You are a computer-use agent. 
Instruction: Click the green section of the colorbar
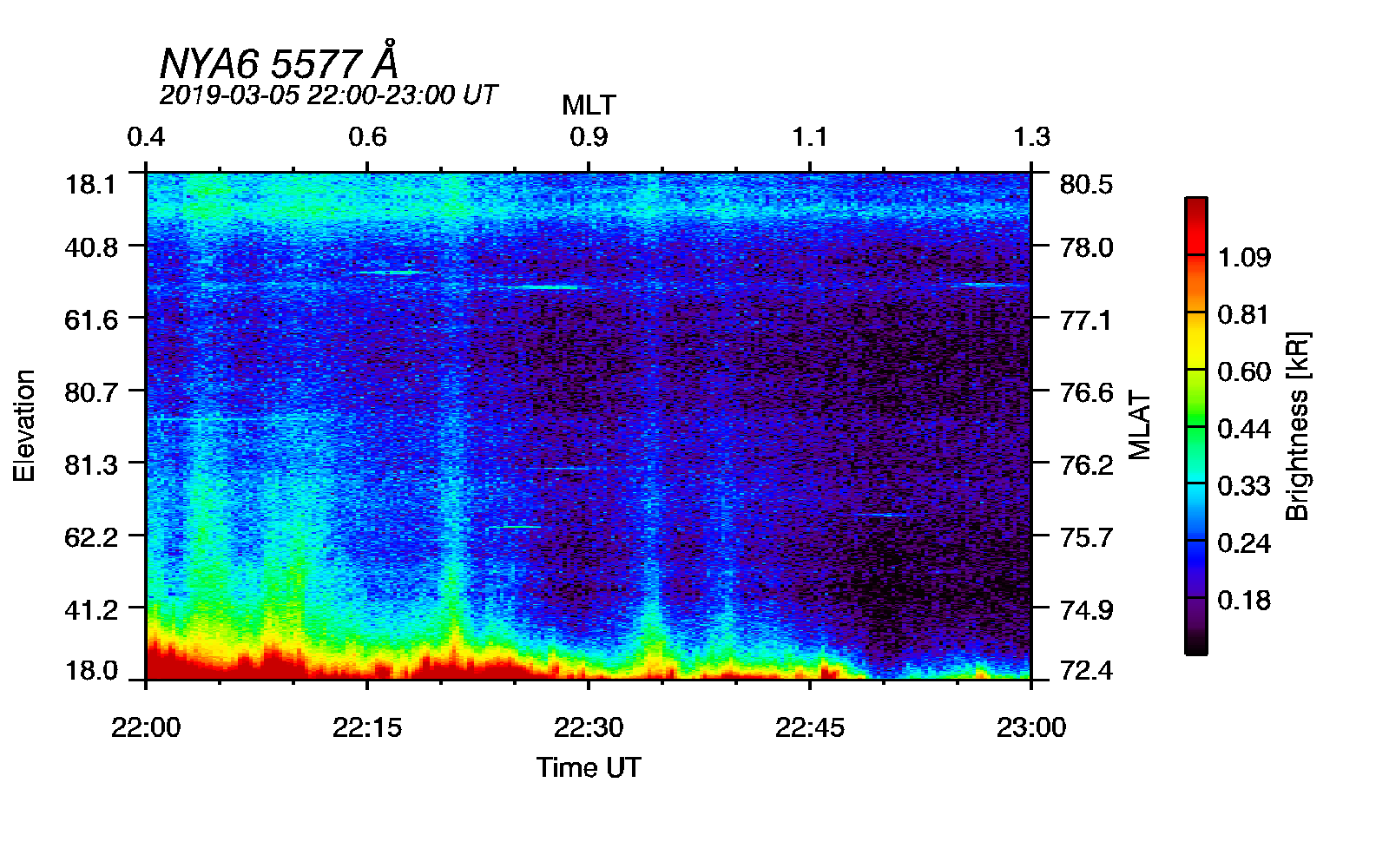pyautogui.click(x=1195, y=417)
